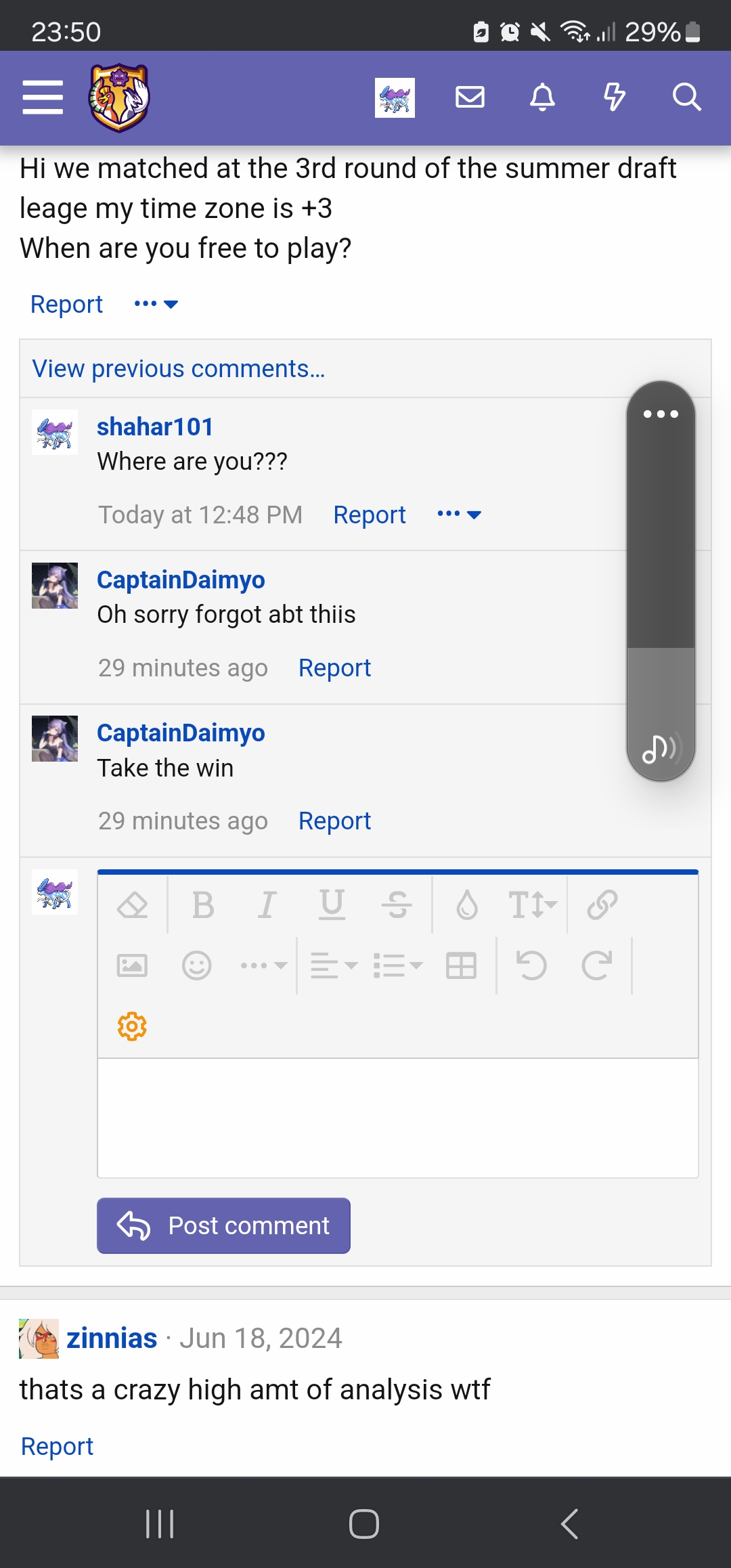Click View previous comments link
The height and width of the screenshot is (1568, 731).
[x=179, y=369]
